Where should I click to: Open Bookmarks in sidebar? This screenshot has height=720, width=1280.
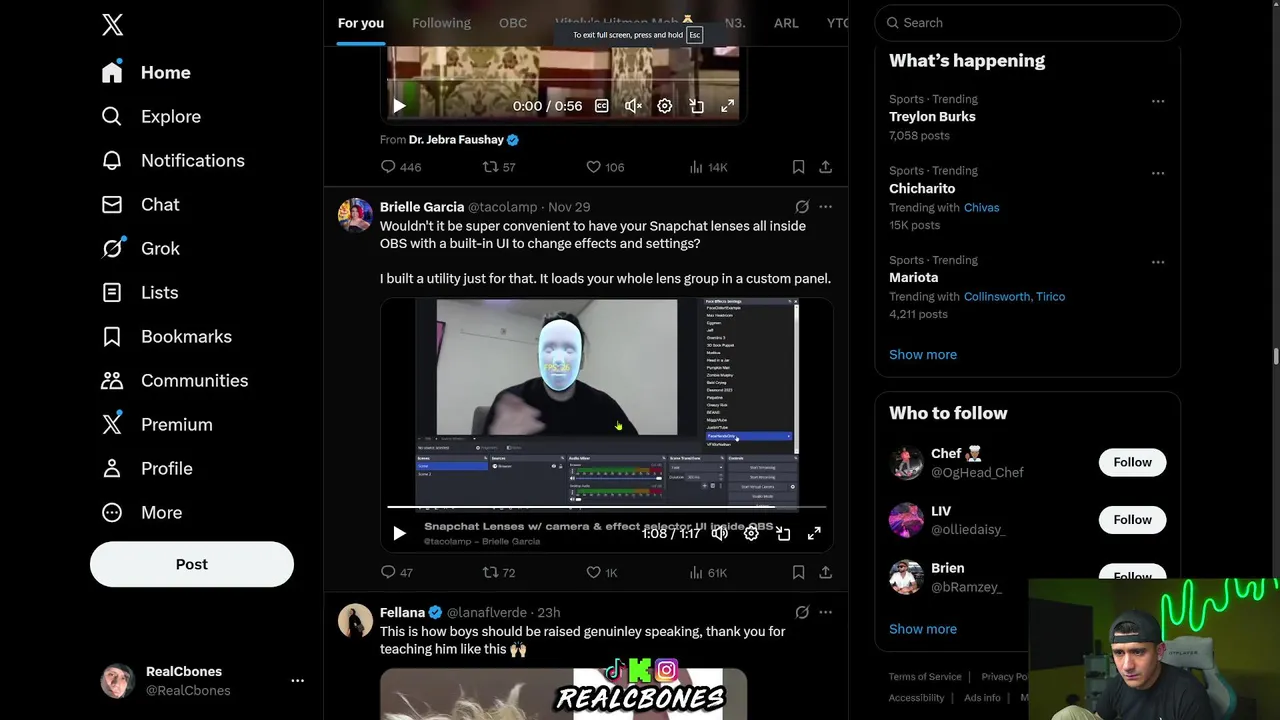click(x=166, y=336)
